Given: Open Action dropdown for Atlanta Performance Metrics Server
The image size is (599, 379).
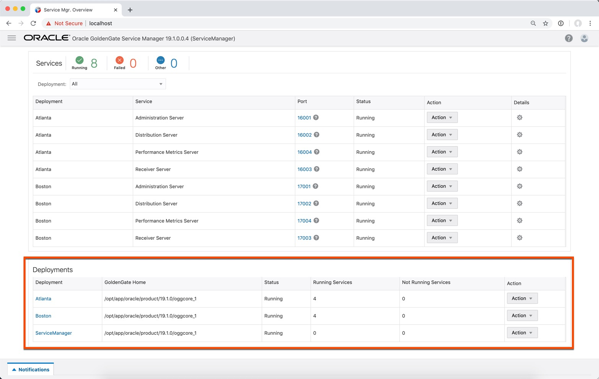Looking at the screenshot, I should click(x=442, y=152).
